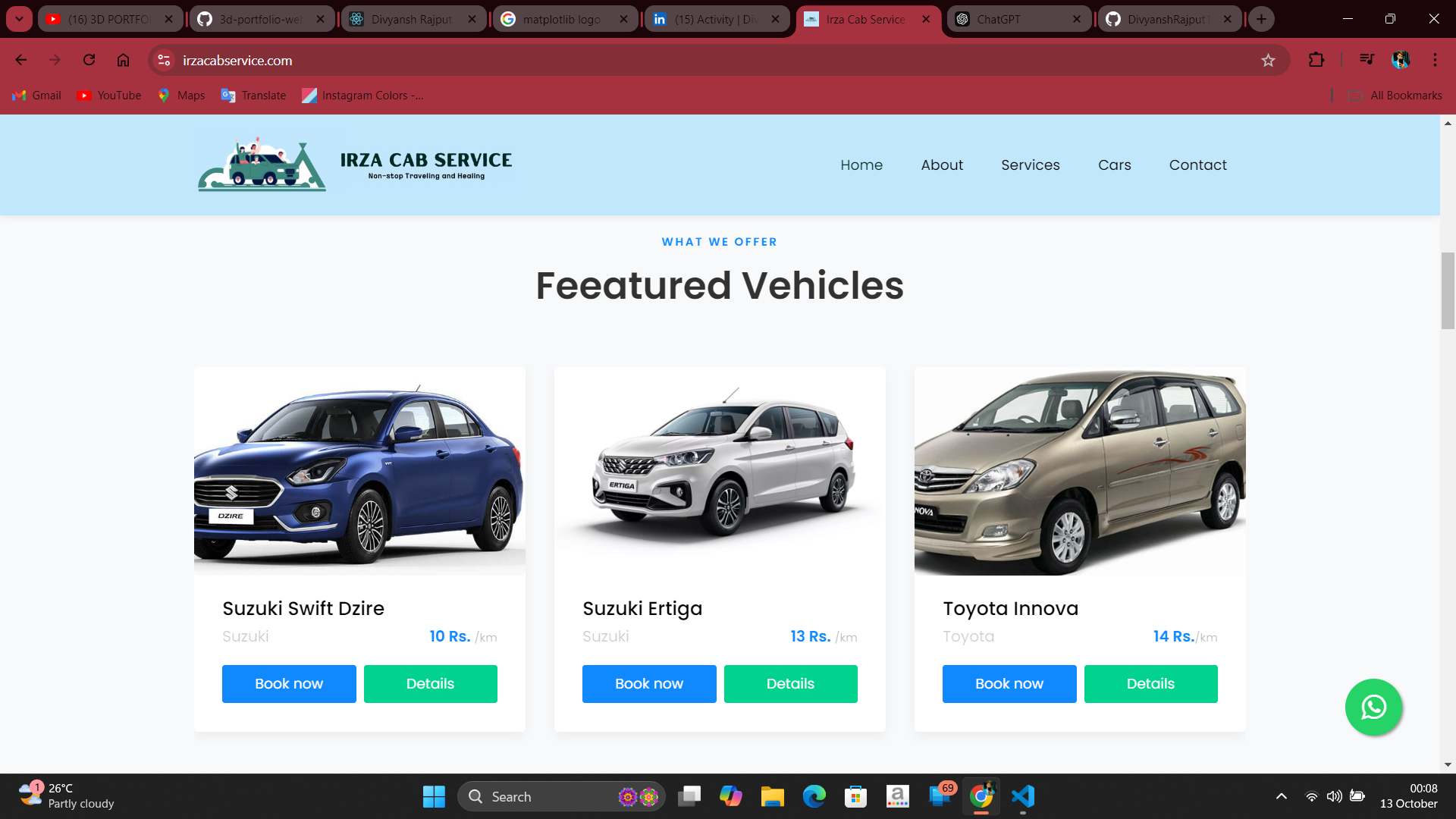Viewport: 1456px width, 819px height.
Task: Open the Translate bookmark
Action: click(x=253, y=96)
